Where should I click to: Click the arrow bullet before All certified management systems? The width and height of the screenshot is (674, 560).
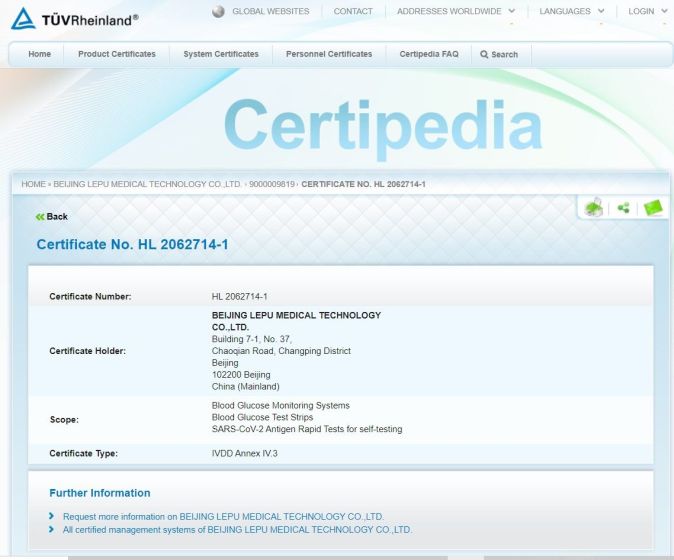(x=52, y=529)
